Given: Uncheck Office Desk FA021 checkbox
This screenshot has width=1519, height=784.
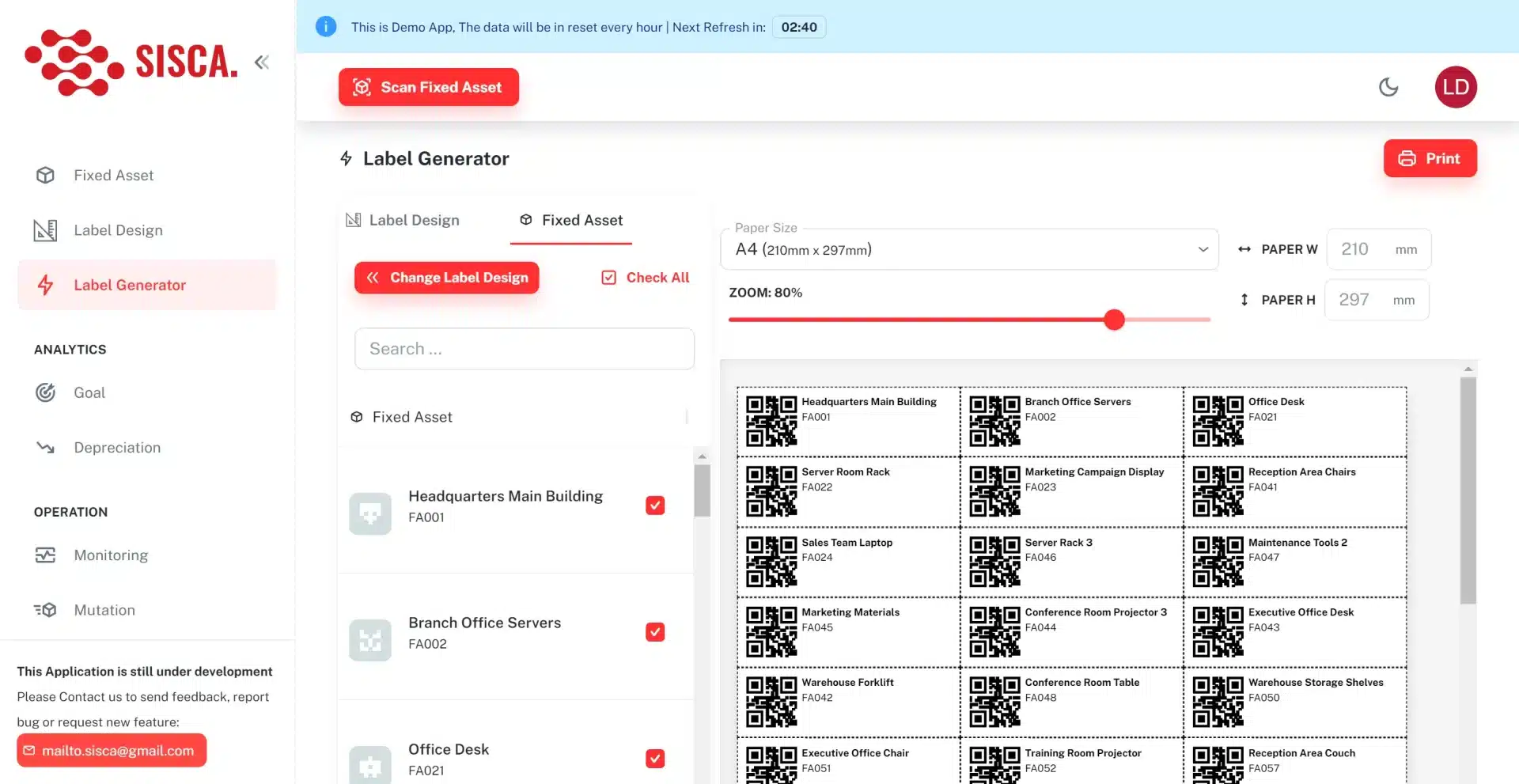Looking at the screenshot, I should 655,759.
